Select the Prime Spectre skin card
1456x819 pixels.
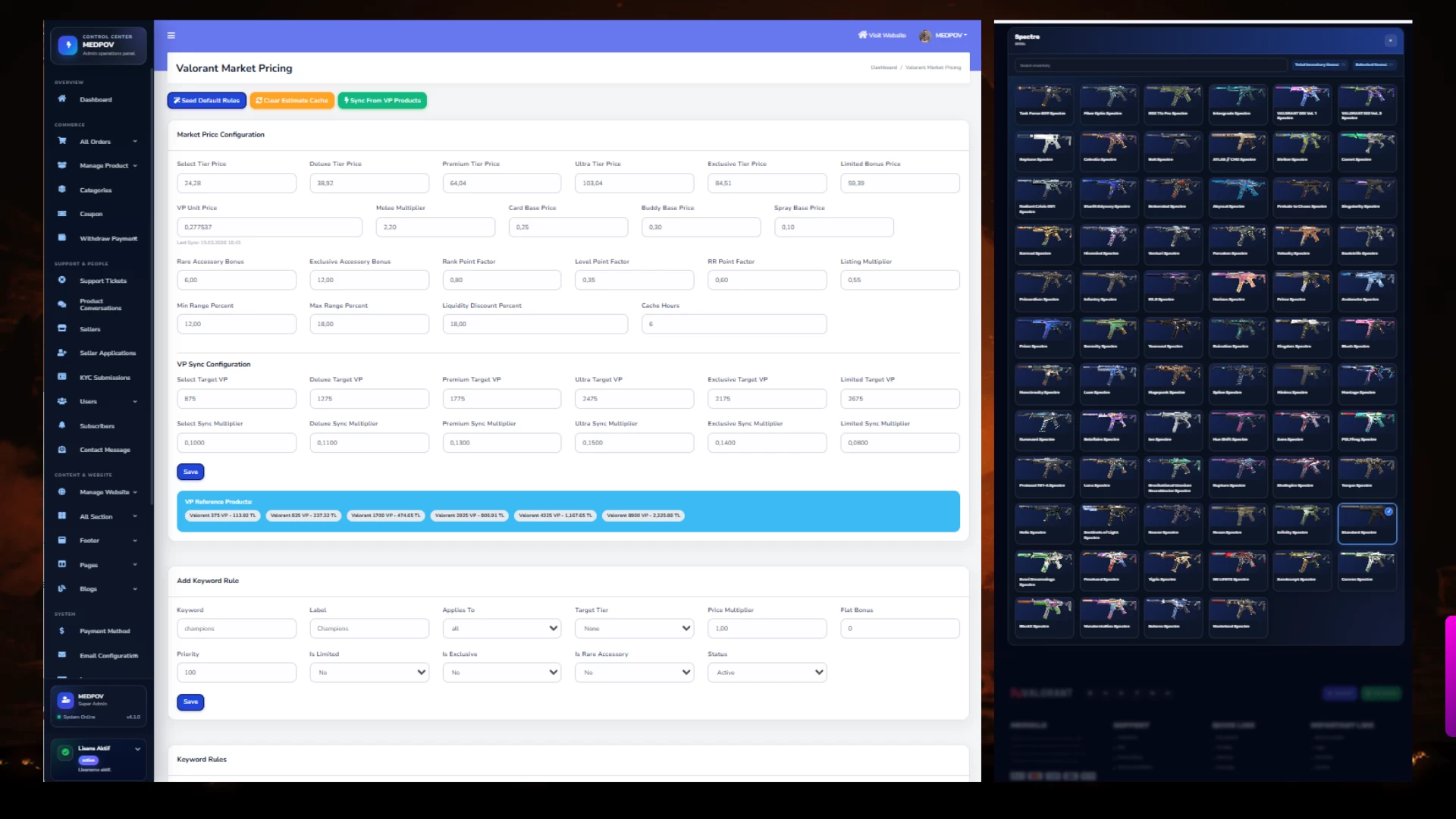(x=1301, y=290)
